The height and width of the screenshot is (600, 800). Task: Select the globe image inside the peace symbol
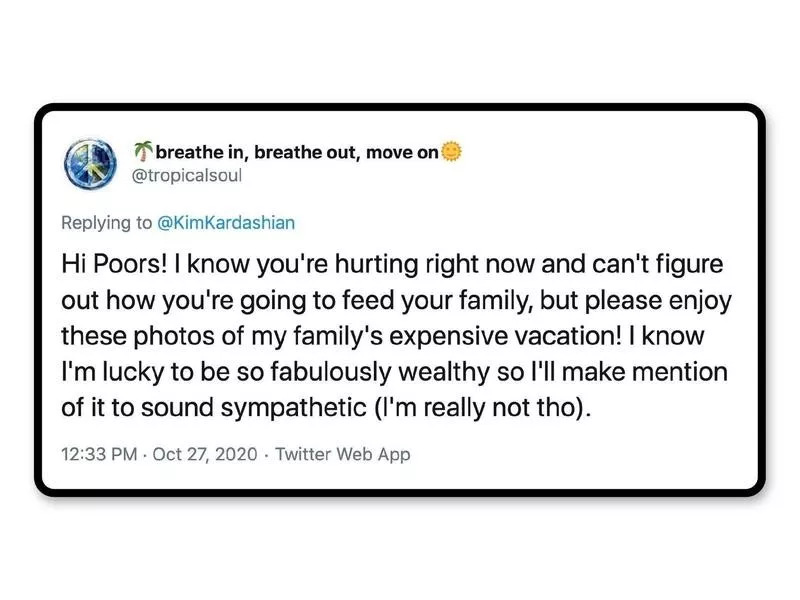(x=90, y=158)
